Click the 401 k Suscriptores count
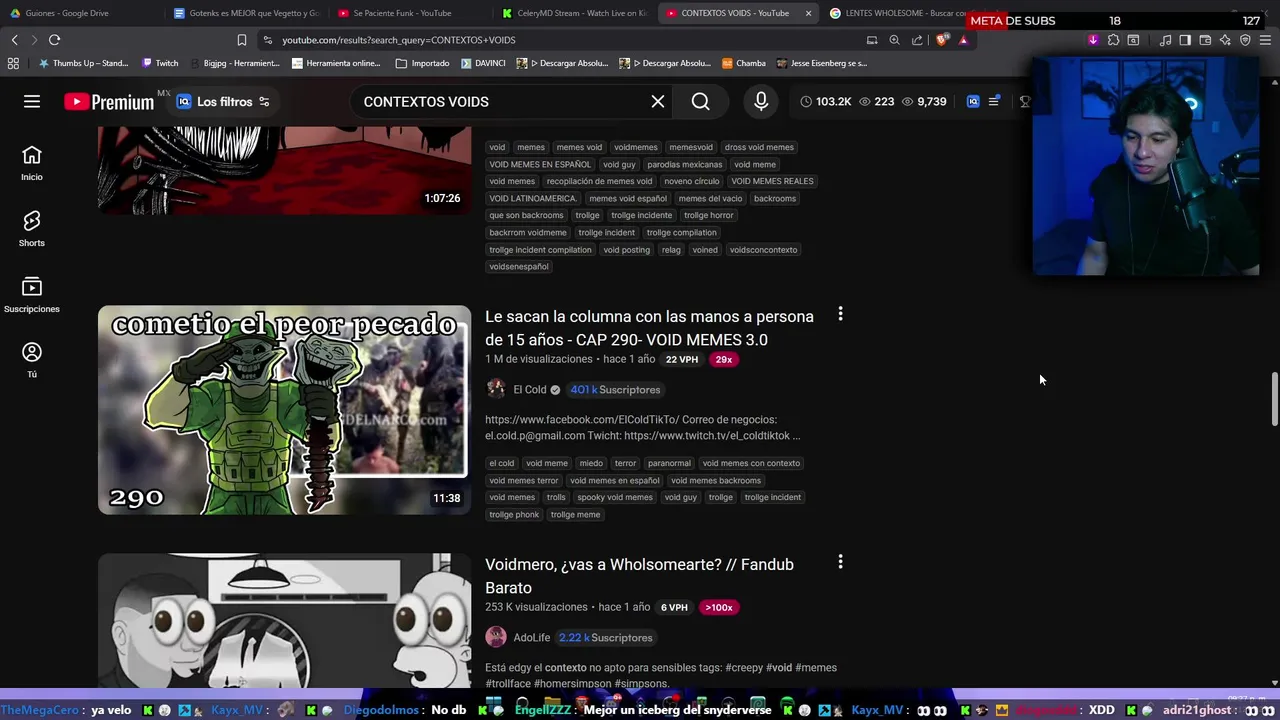This screenshot has height=720, width=1280. pos(616,390)
